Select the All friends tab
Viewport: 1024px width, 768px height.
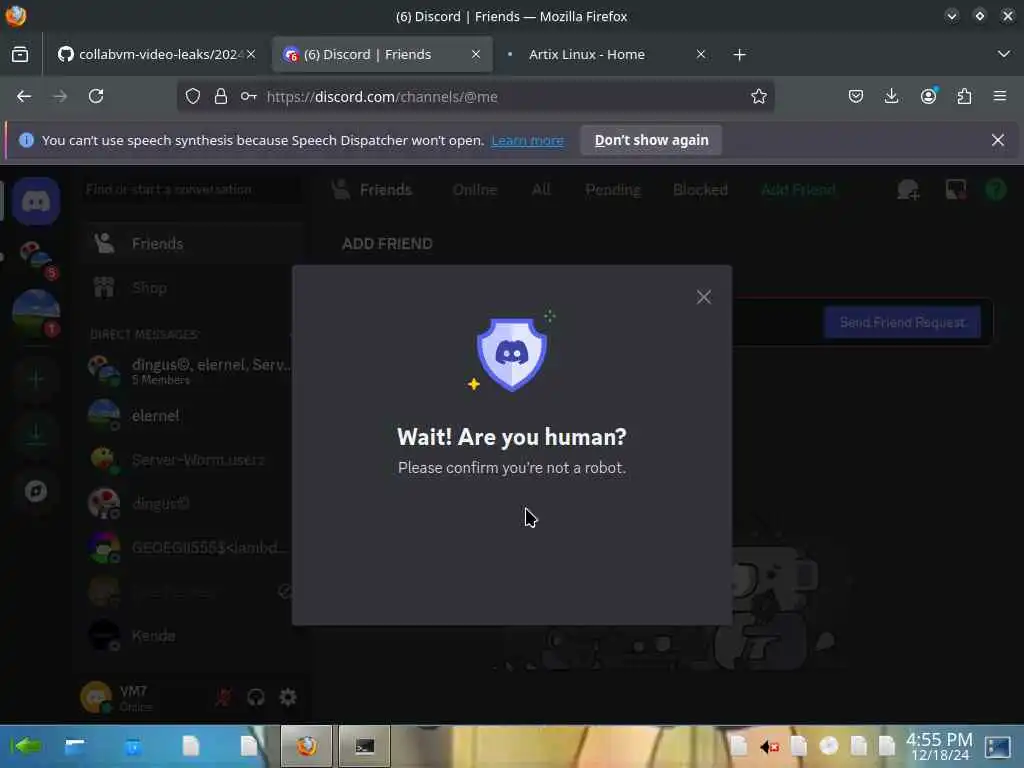(x=541, y=190)
